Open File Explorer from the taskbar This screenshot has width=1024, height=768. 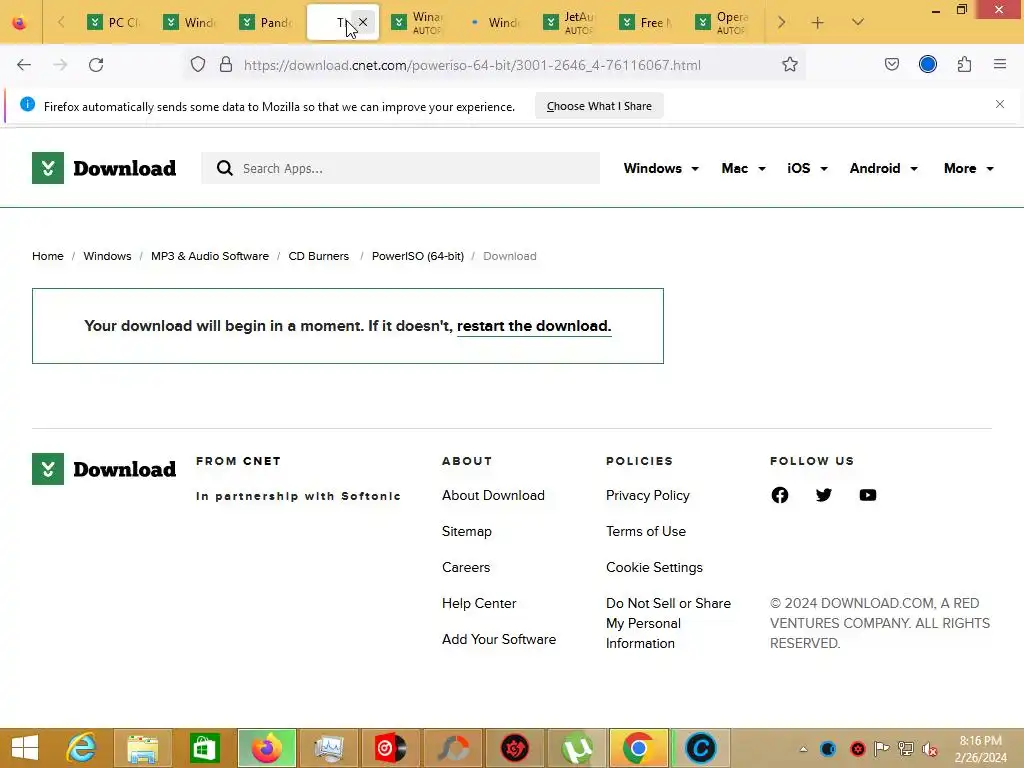click(143, 748)
